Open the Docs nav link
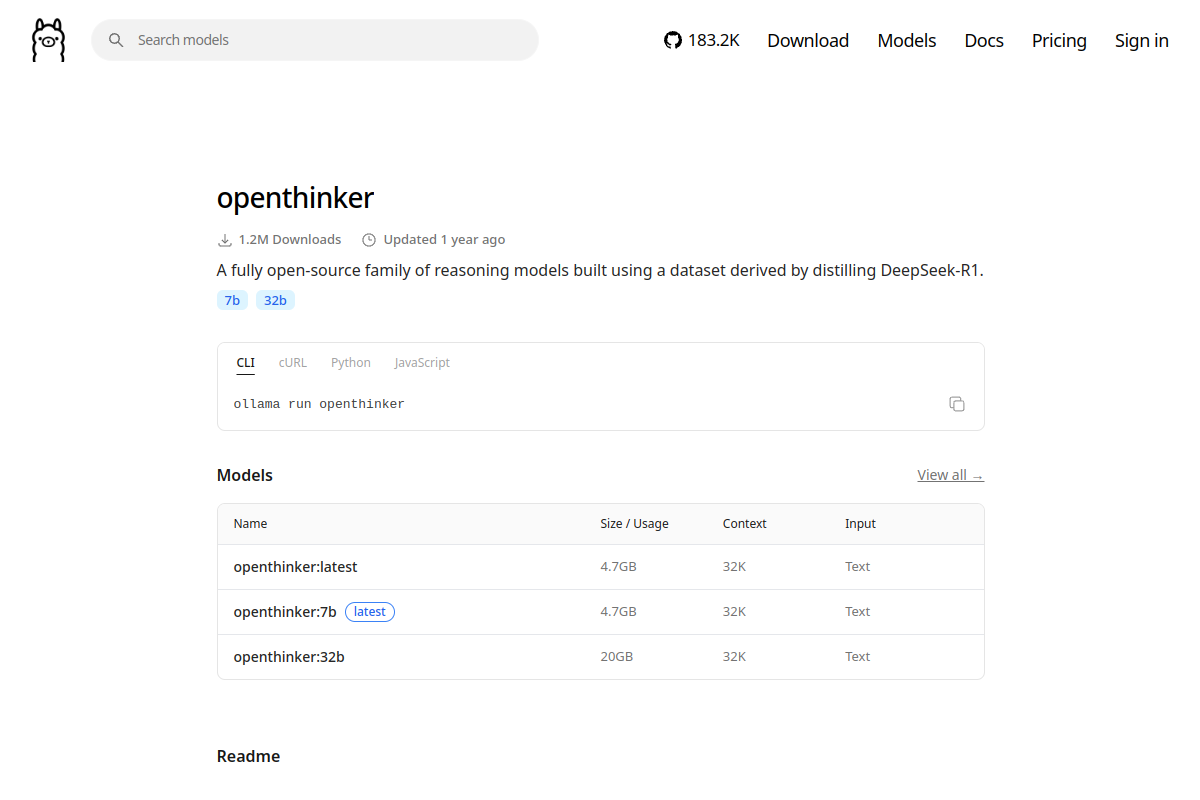 pos(984,40)
